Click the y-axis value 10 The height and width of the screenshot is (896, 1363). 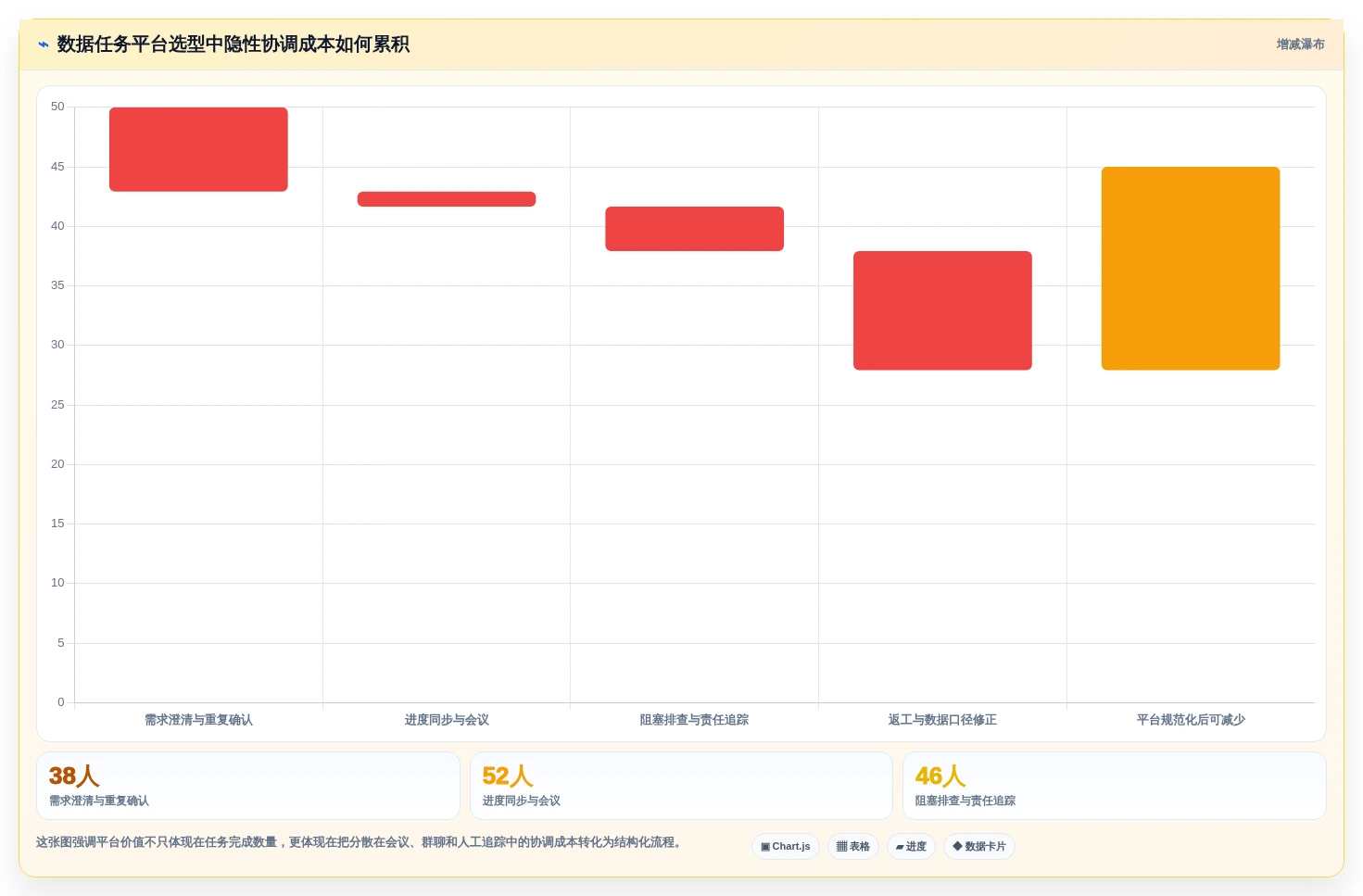[x=57, y=583]
